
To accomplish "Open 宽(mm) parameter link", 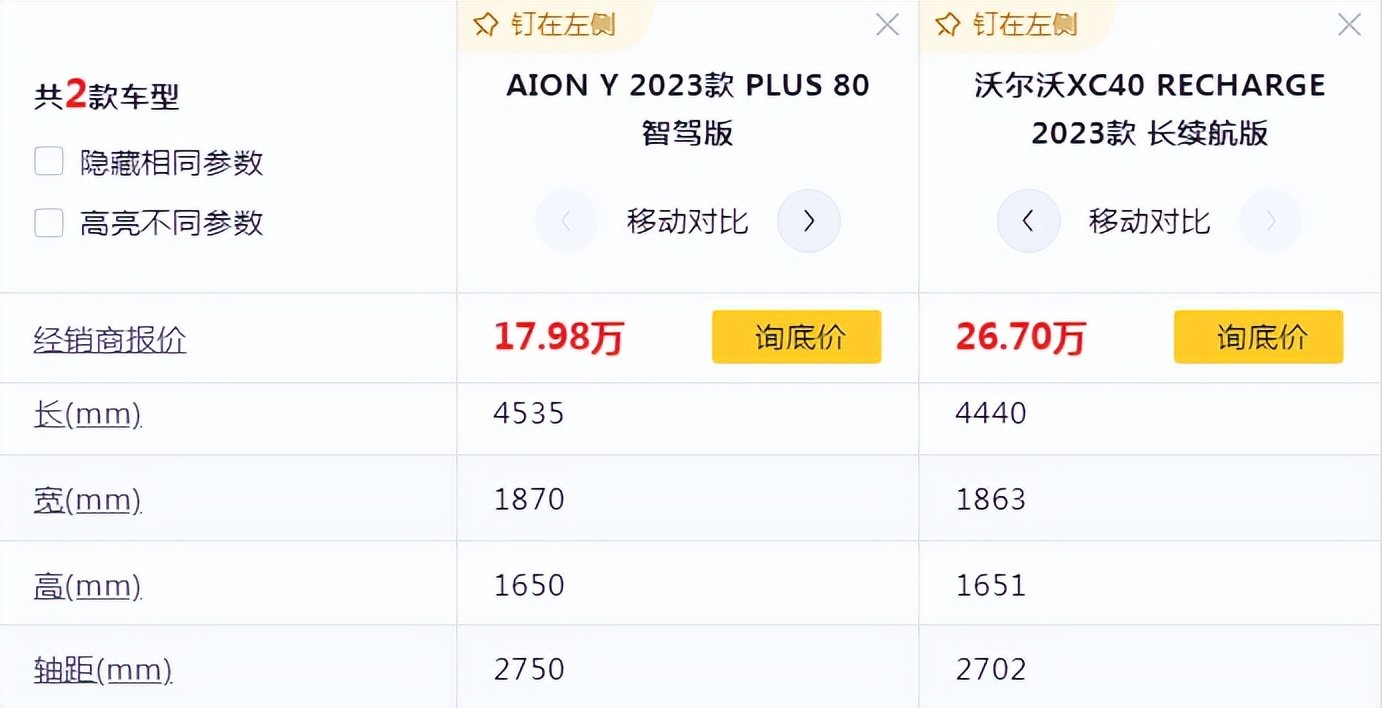I will pyautogui.click(x=88, y=499).
